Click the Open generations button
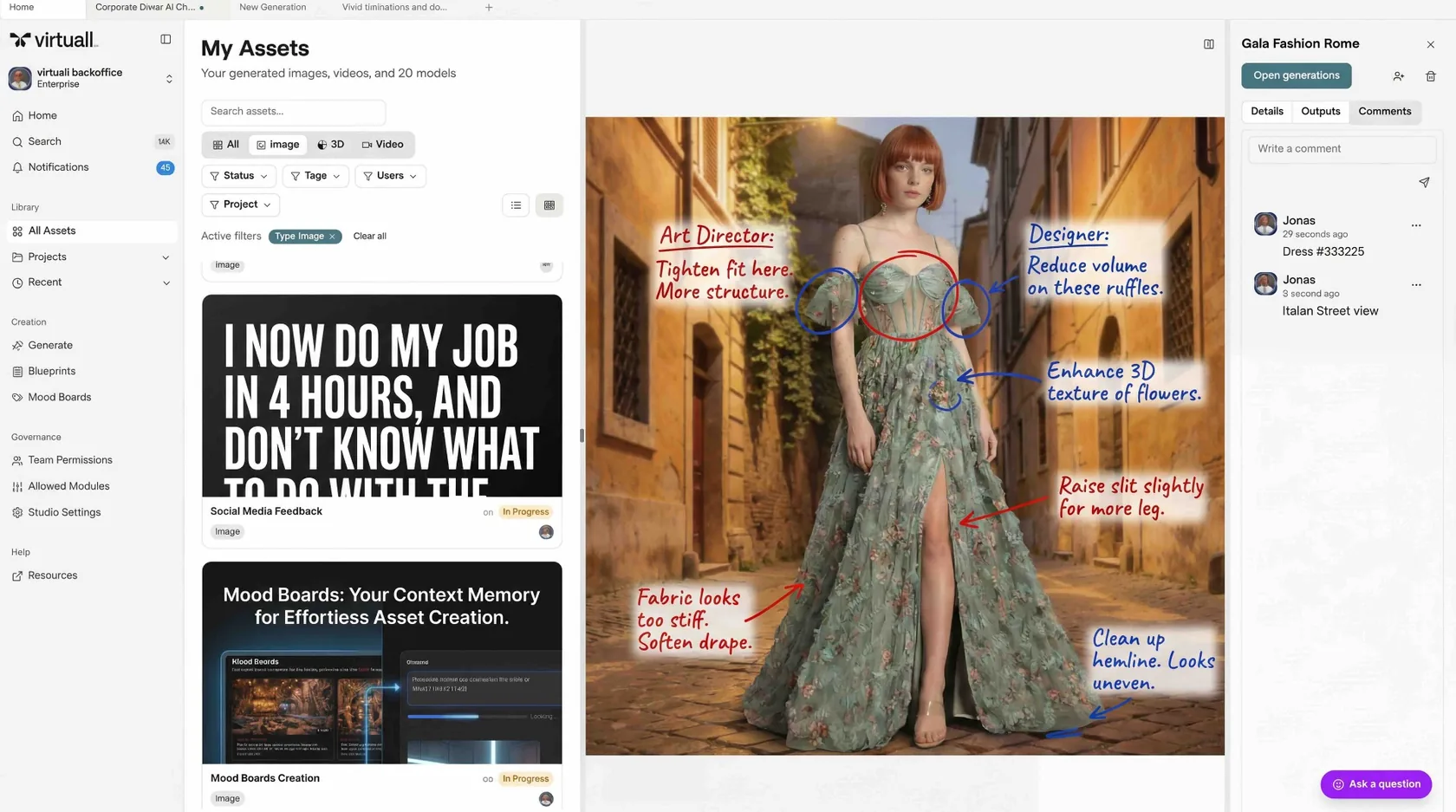 1296,75
